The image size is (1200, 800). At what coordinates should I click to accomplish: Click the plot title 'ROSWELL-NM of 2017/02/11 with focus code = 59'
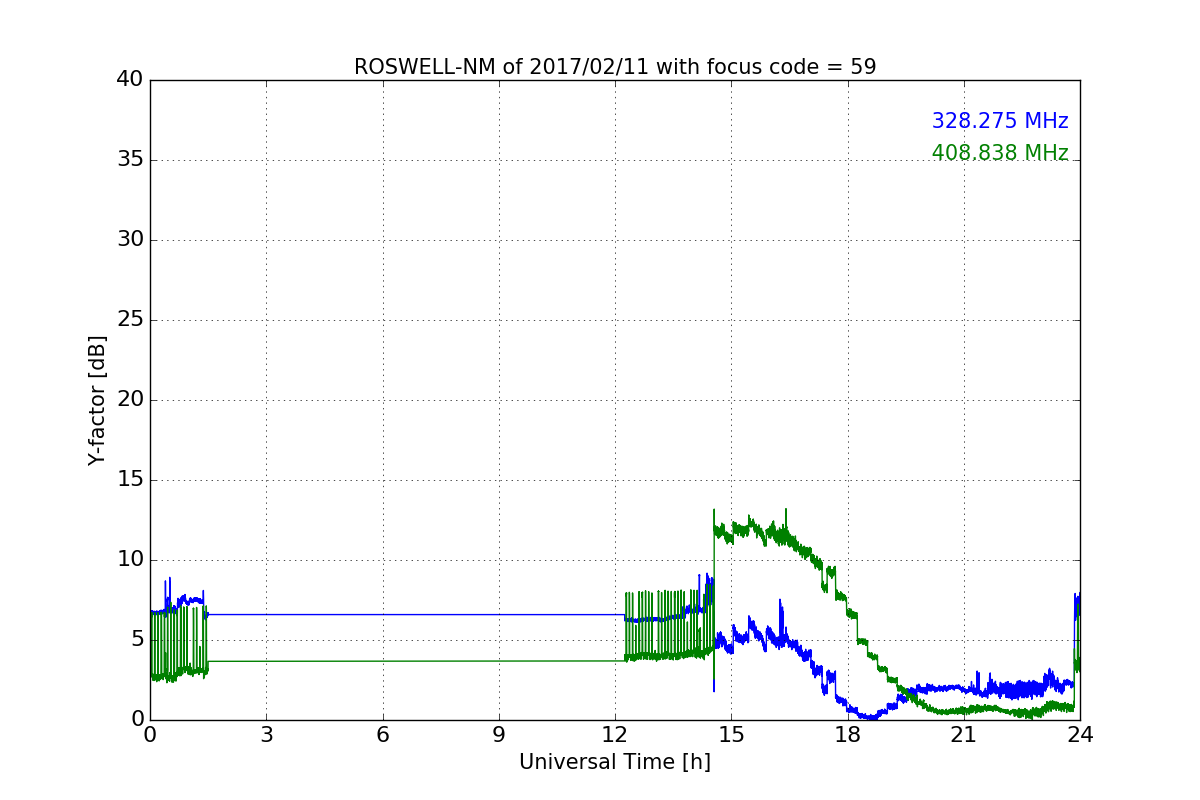point(615,67)
